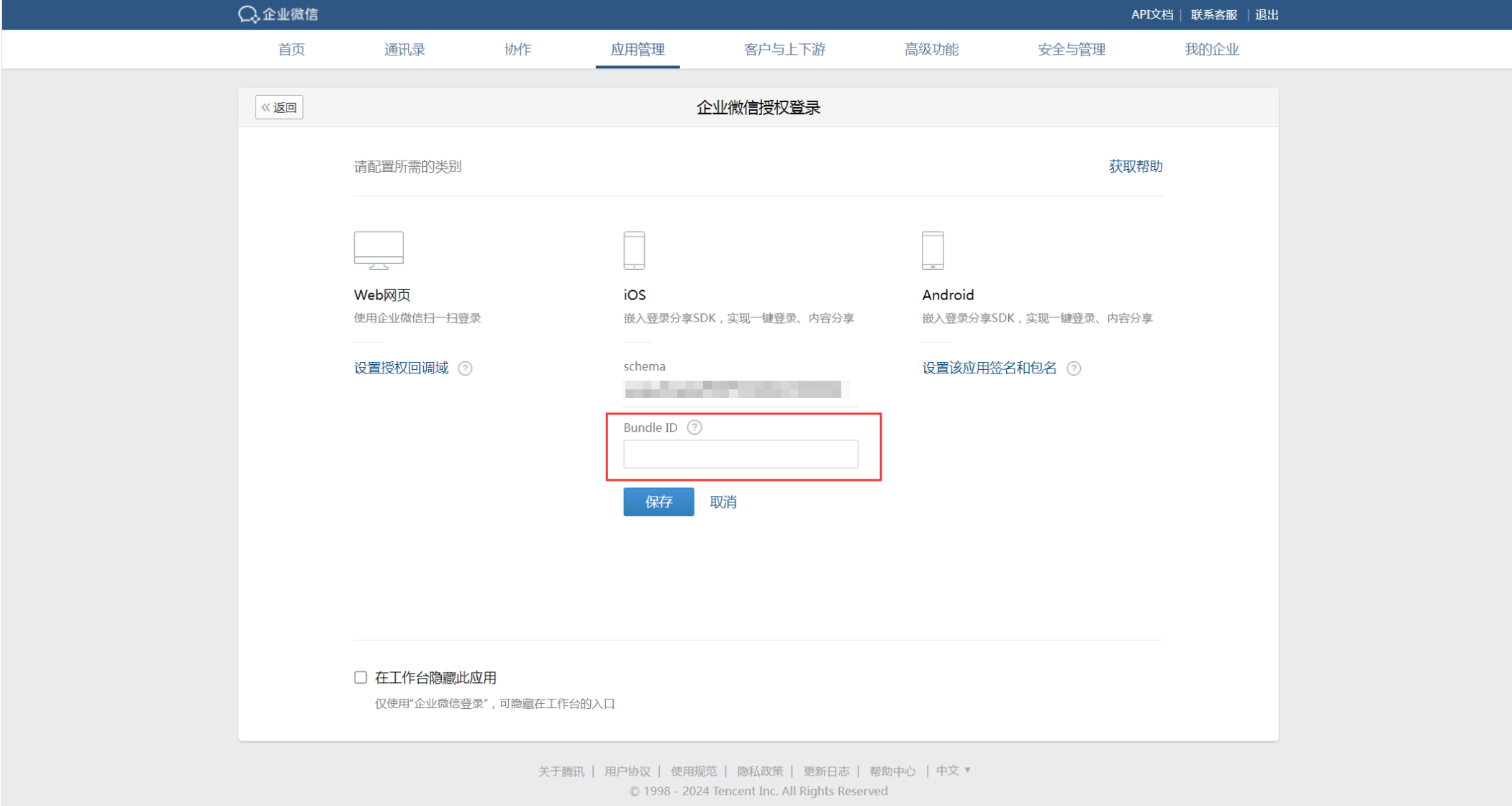Focus the Bundle ID input field
The image size is (1512, 806).
[x=741, y=454]
